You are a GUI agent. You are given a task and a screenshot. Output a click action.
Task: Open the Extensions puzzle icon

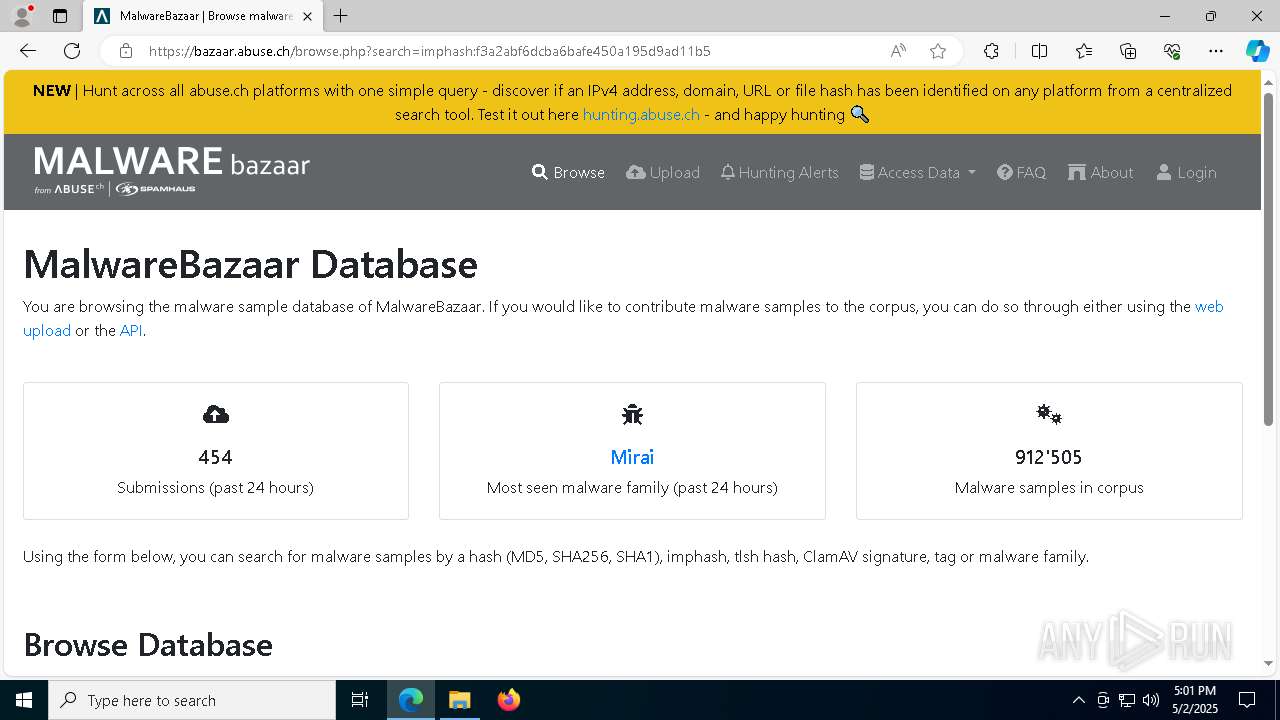click(x=991, y=51)
